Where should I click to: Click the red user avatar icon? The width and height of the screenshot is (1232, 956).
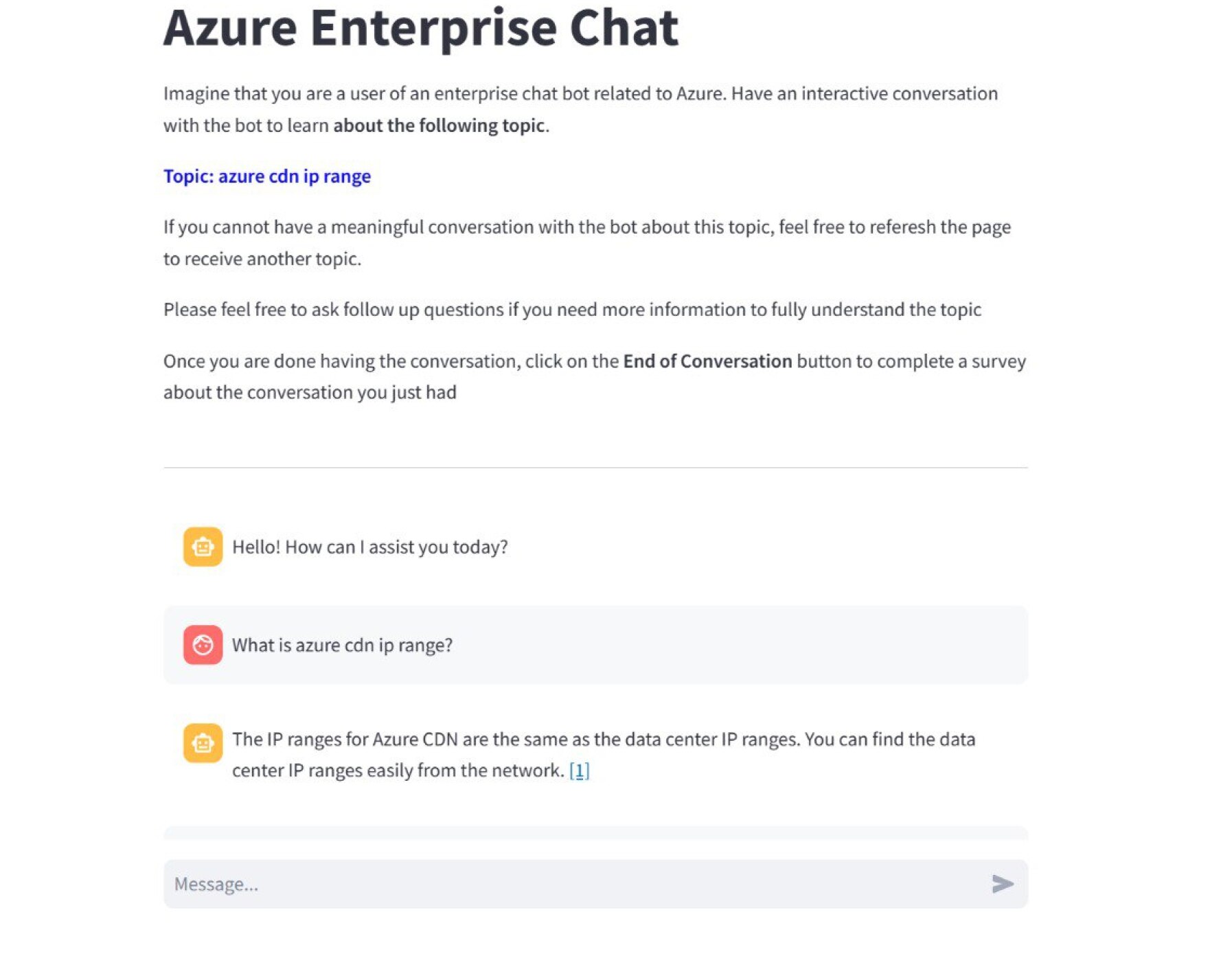pos(203,645)
